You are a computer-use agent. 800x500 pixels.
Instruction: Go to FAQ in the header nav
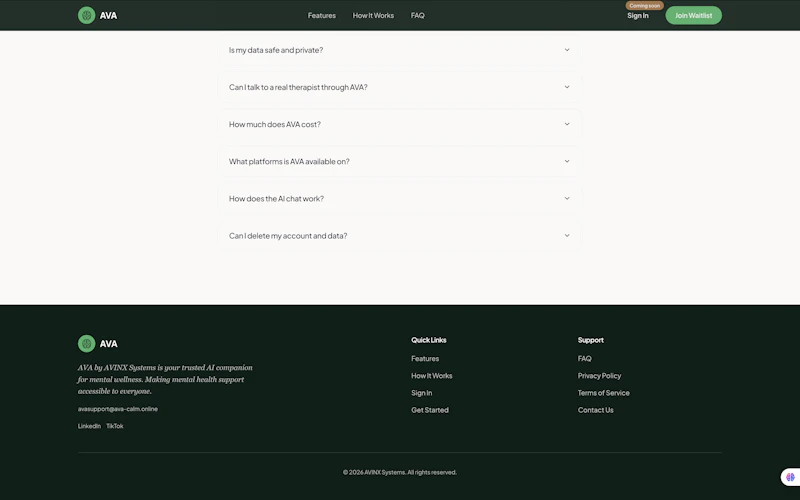tap(417, 15)
